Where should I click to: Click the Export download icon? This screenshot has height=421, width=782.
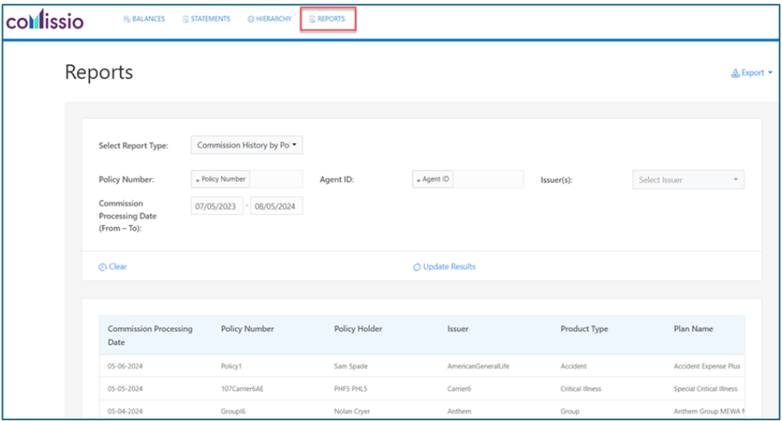tap(735, 73)
